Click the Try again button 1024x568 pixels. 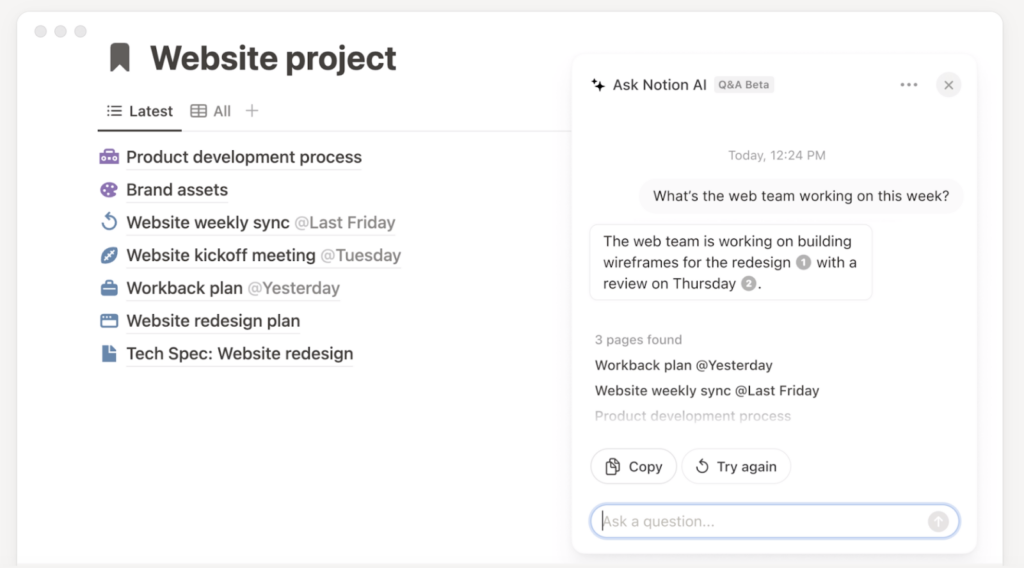(x=736, y=466)
